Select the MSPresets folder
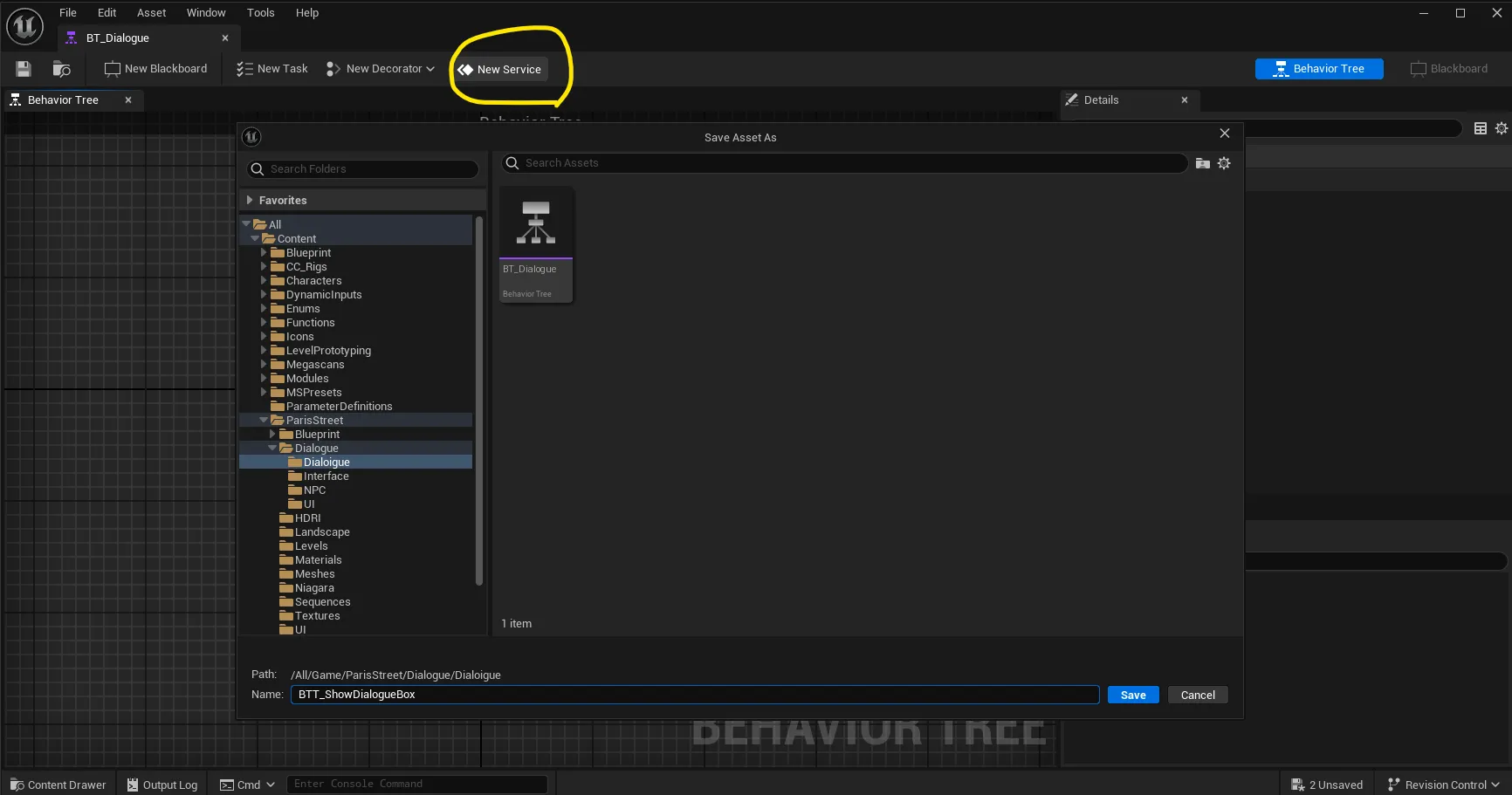The image size is (1512, 795). pyautogui.click(x=313, y=393)
